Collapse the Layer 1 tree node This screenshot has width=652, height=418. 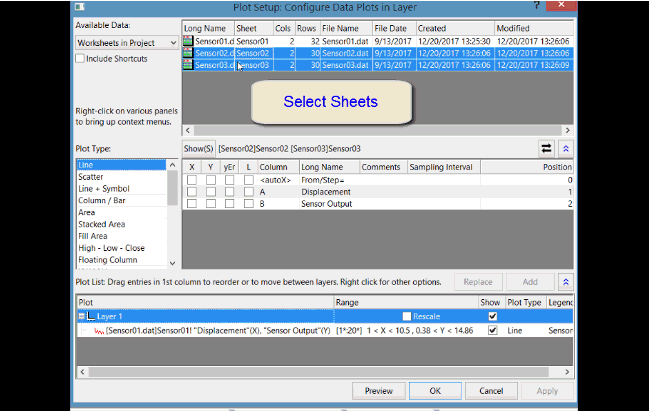click(x=82, y=317)
